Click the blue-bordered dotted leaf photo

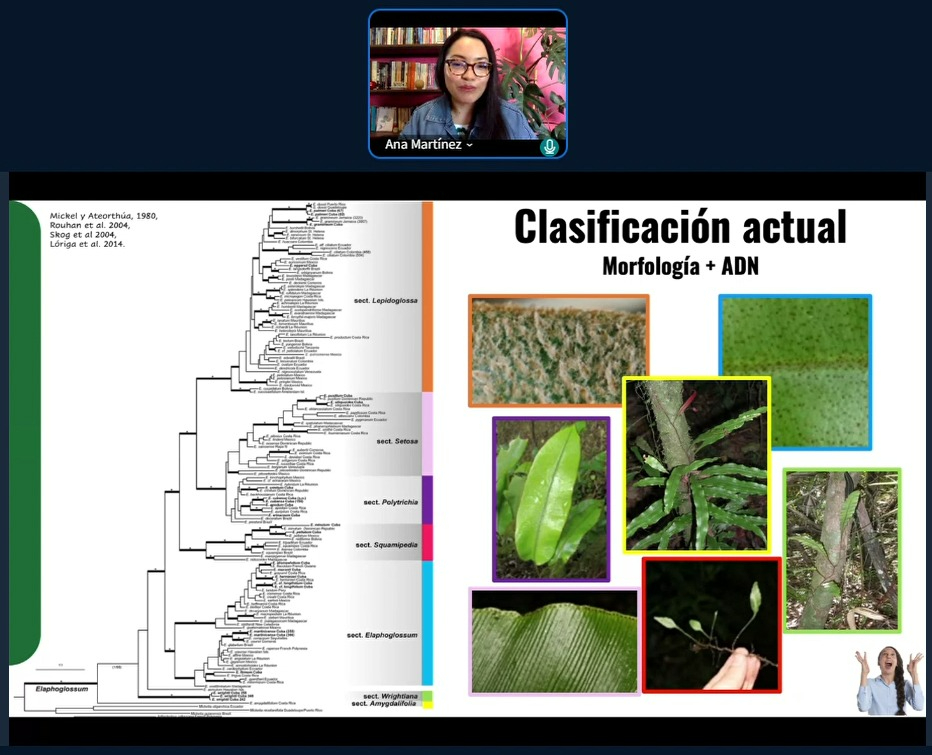click(795, 372)
